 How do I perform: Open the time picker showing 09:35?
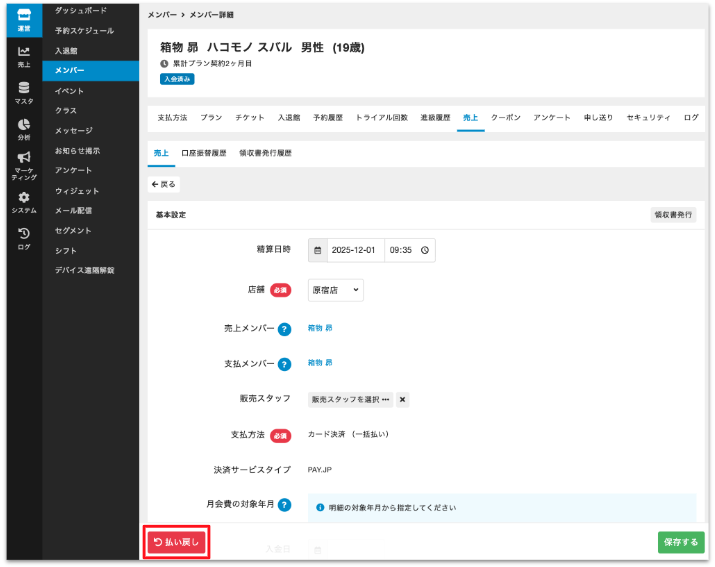409,250
